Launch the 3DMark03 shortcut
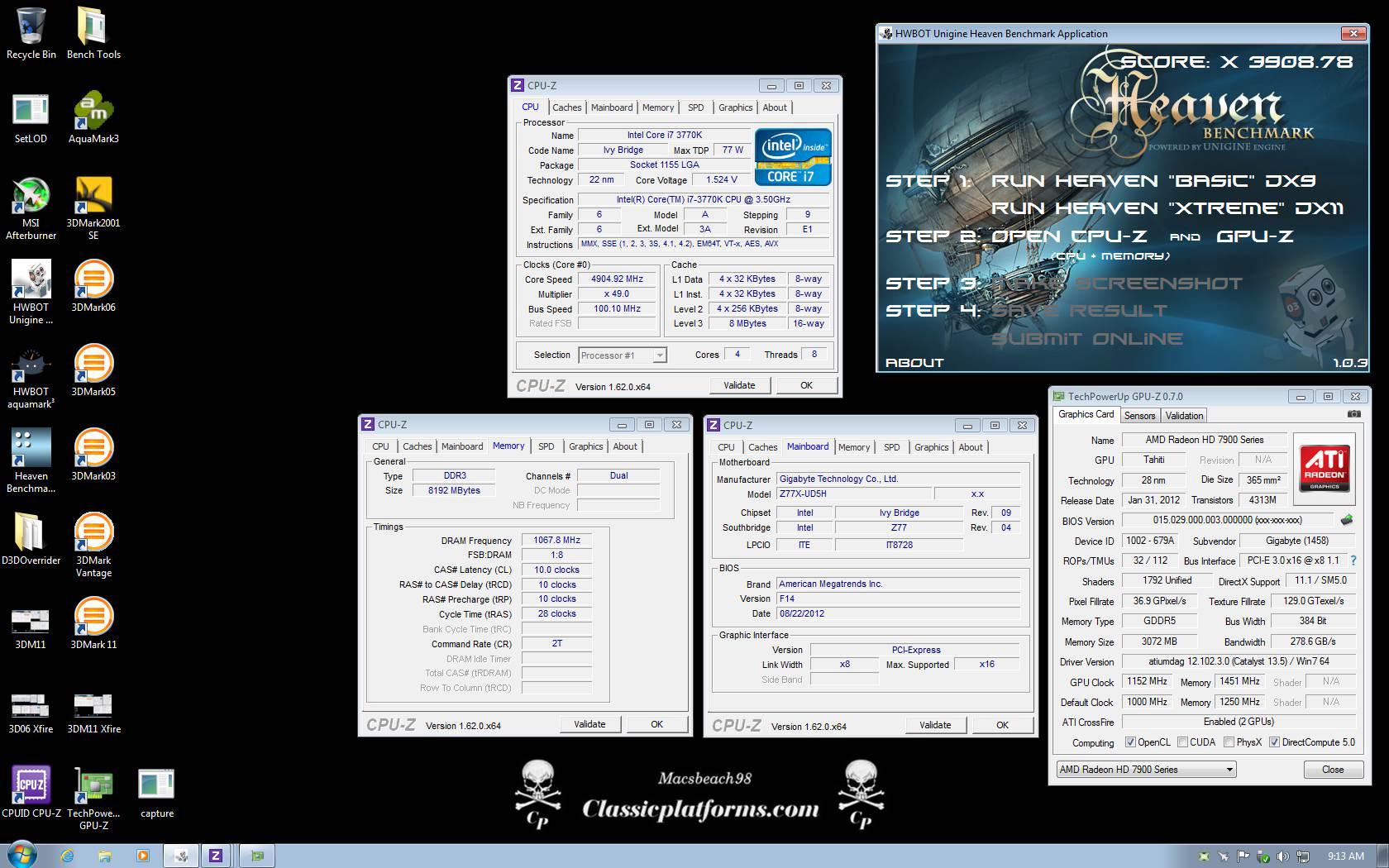 [93, 455]
